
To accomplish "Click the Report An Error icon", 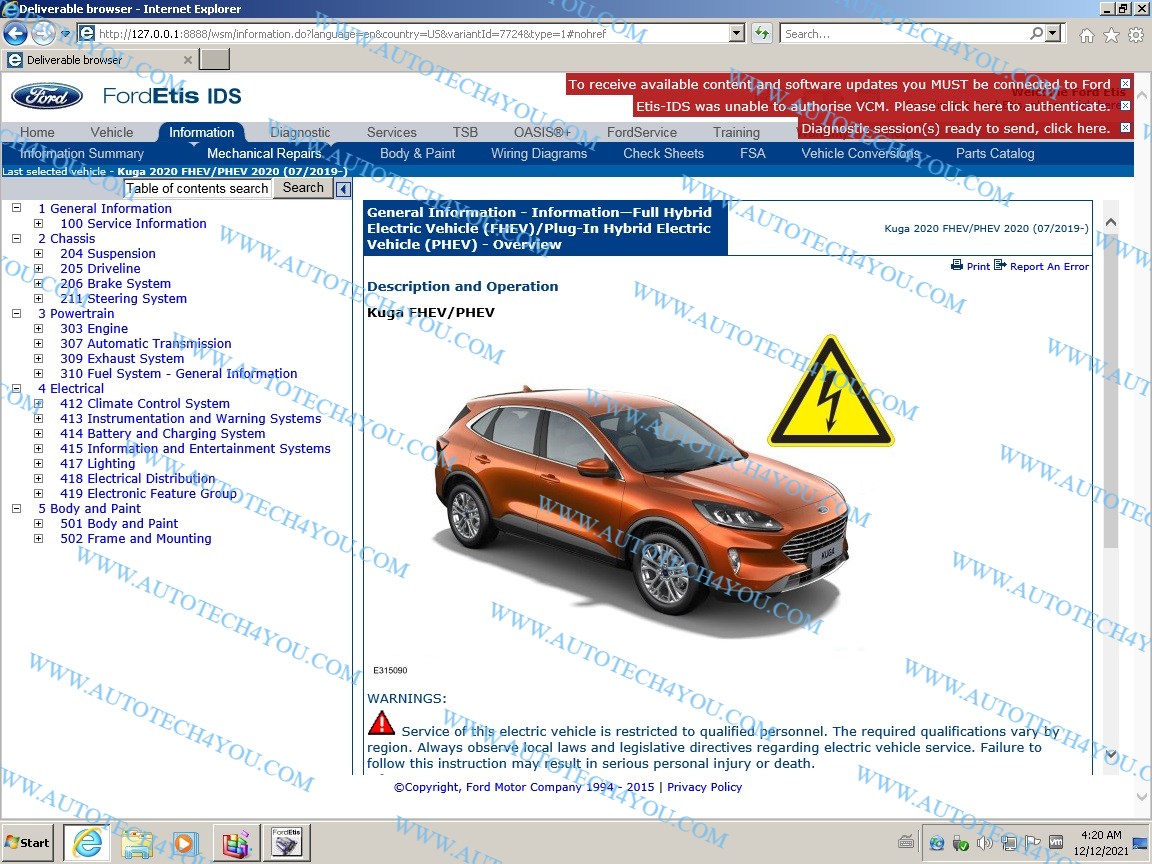I will point(1000,266).
